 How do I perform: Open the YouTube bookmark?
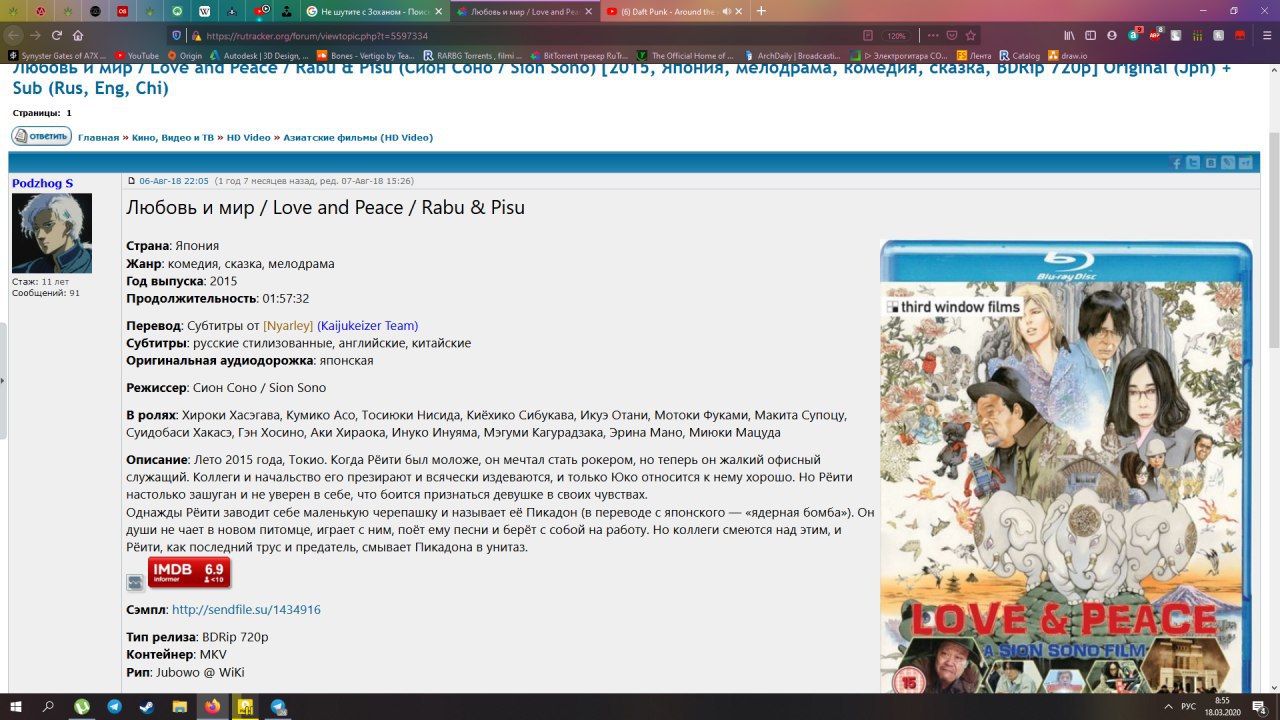pos(137,56)
